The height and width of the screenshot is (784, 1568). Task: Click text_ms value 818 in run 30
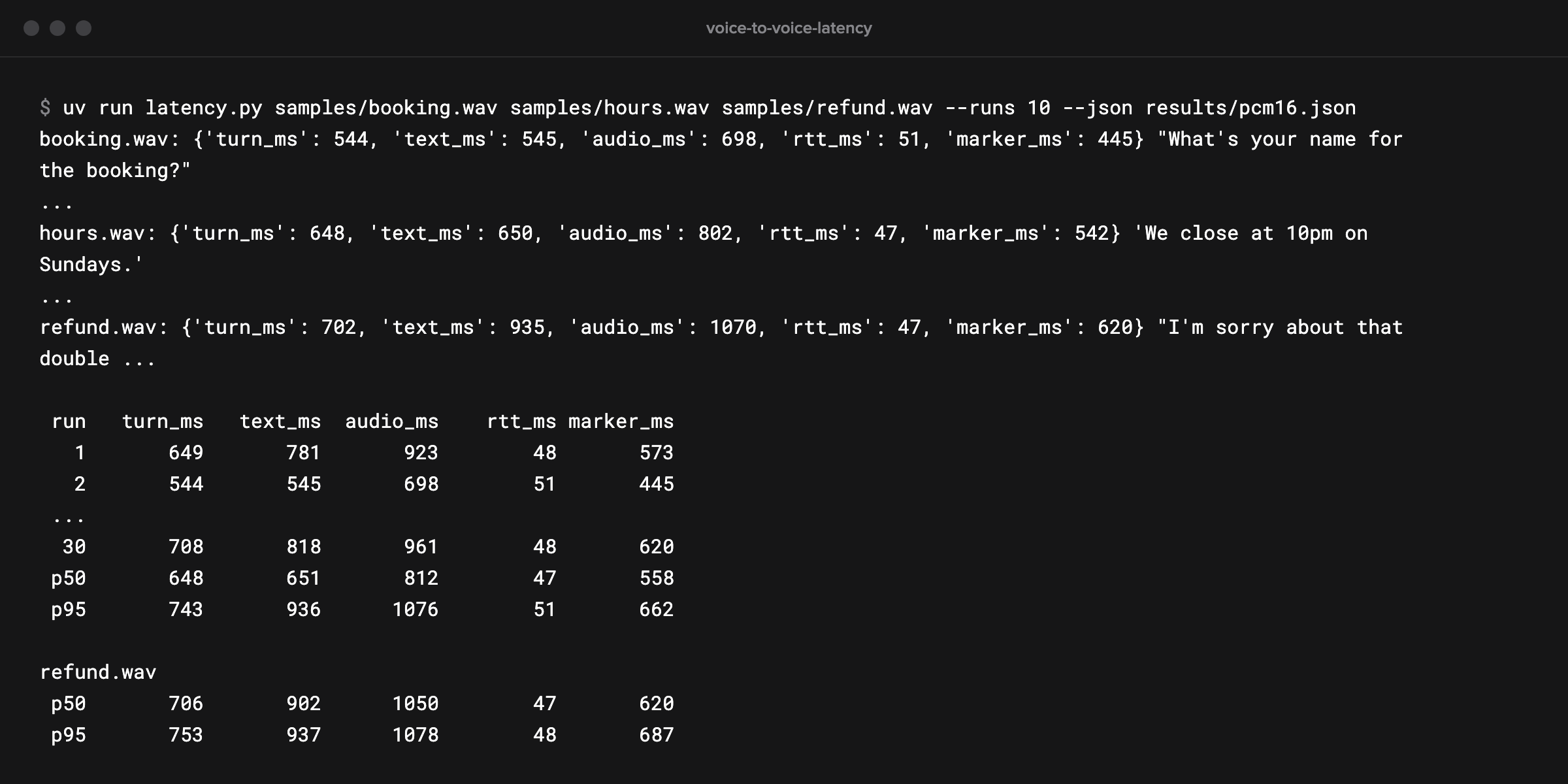[x=304, y=547]
